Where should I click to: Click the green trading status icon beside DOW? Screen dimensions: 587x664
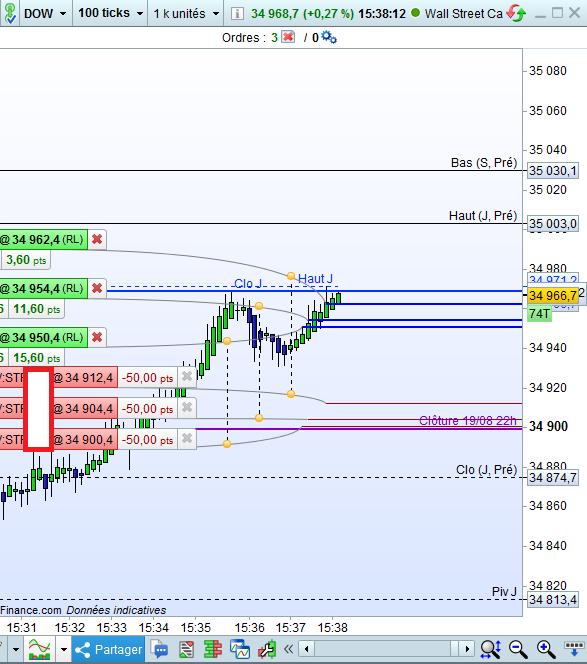[x=10, y=14]
